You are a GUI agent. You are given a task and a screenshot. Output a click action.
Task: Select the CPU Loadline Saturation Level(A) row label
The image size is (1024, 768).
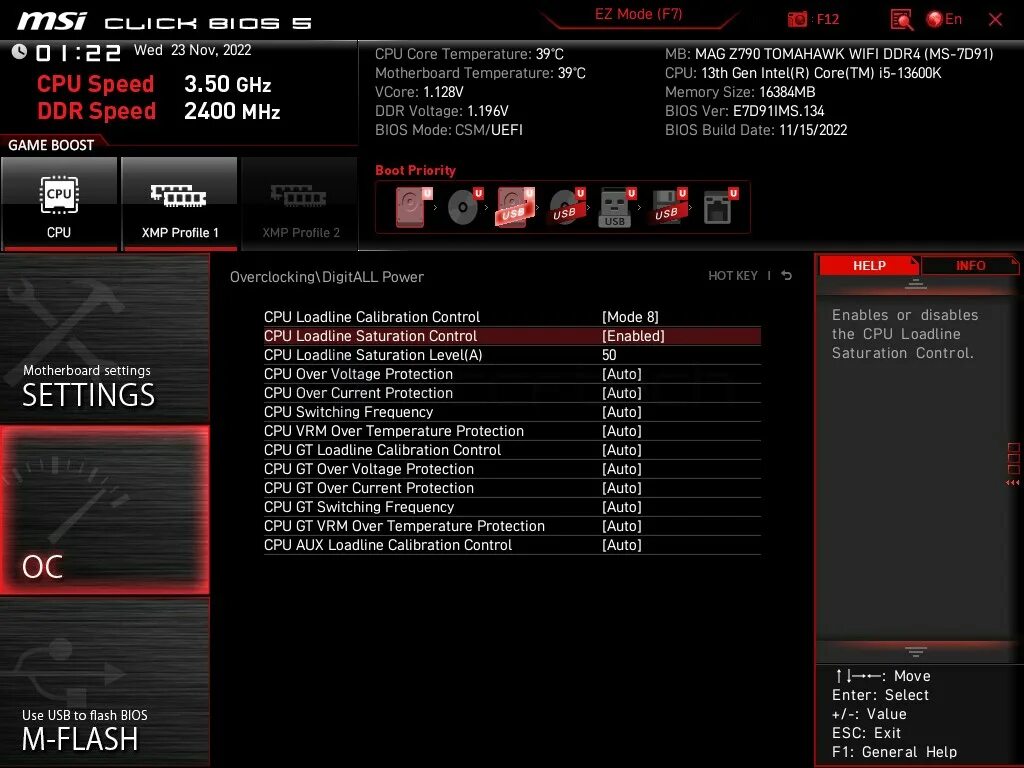pos(373,355)
